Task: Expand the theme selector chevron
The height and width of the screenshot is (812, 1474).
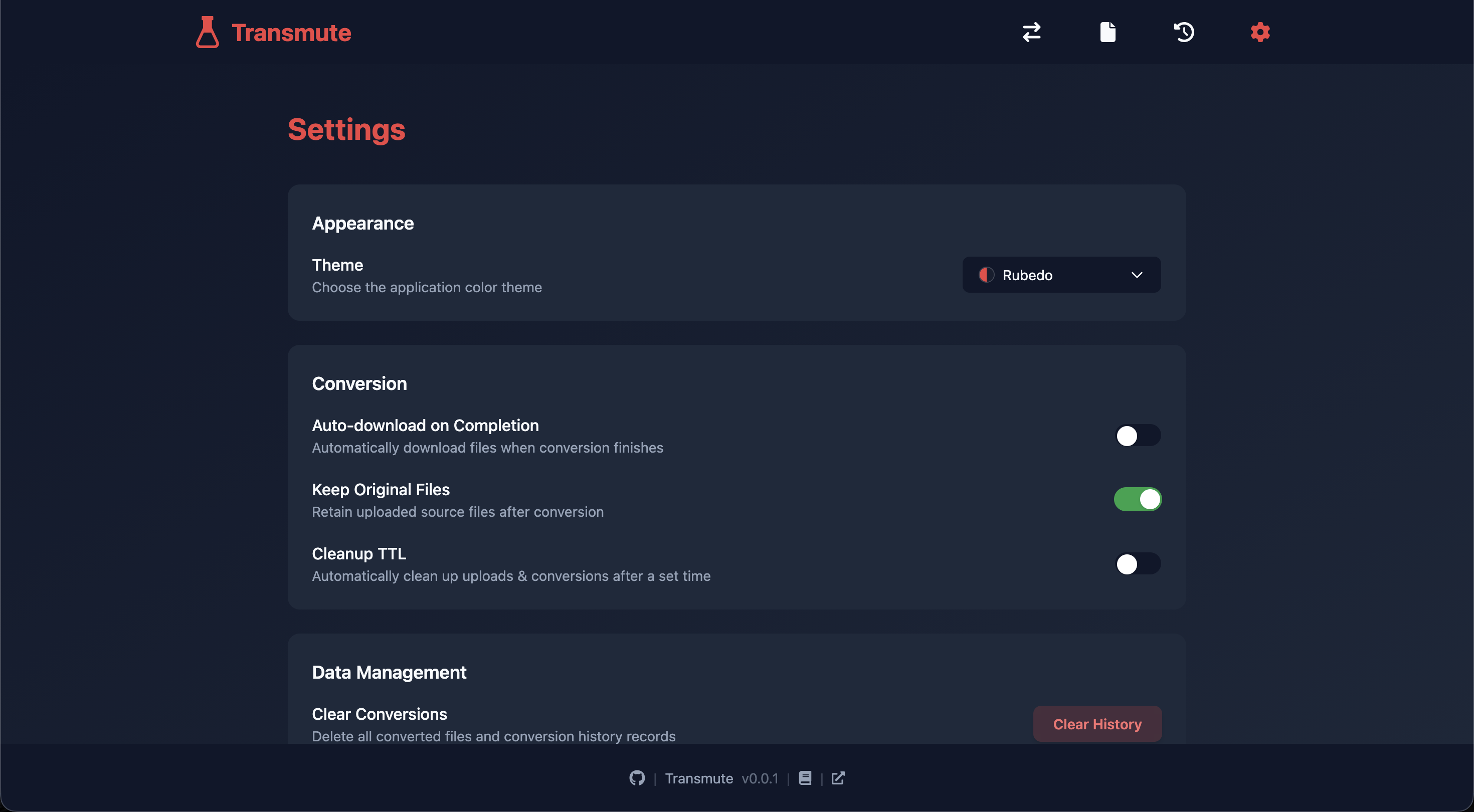Action: (1137, 275)
